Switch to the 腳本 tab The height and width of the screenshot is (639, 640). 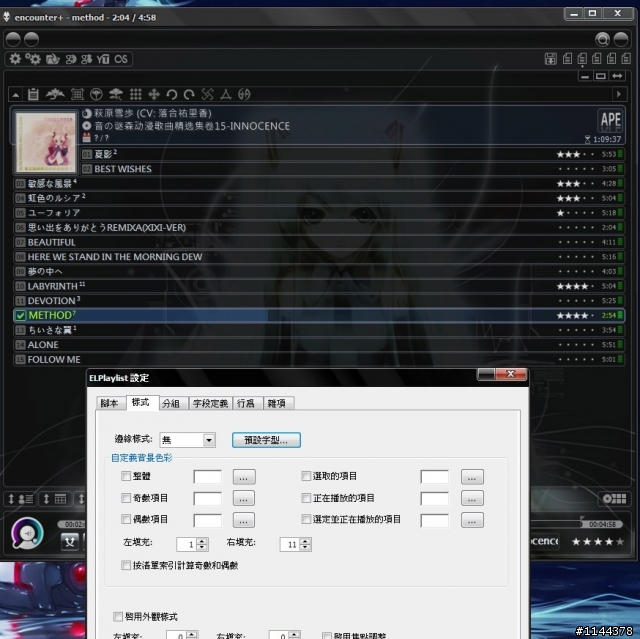click(x=109, y=403)
